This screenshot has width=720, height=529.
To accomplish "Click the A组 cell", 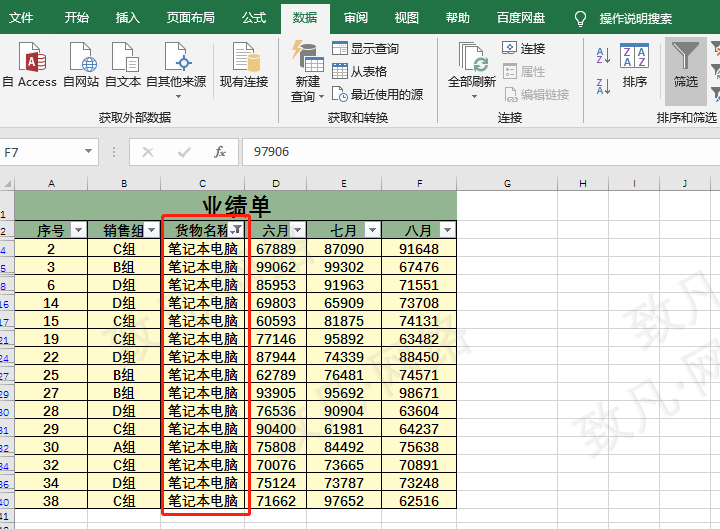I will [124, 447].
